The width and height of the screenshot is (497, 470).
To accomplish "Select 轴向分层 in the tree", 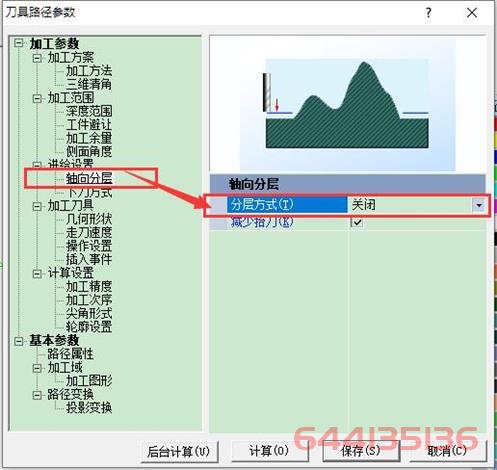I will click(x=89, y=178).
